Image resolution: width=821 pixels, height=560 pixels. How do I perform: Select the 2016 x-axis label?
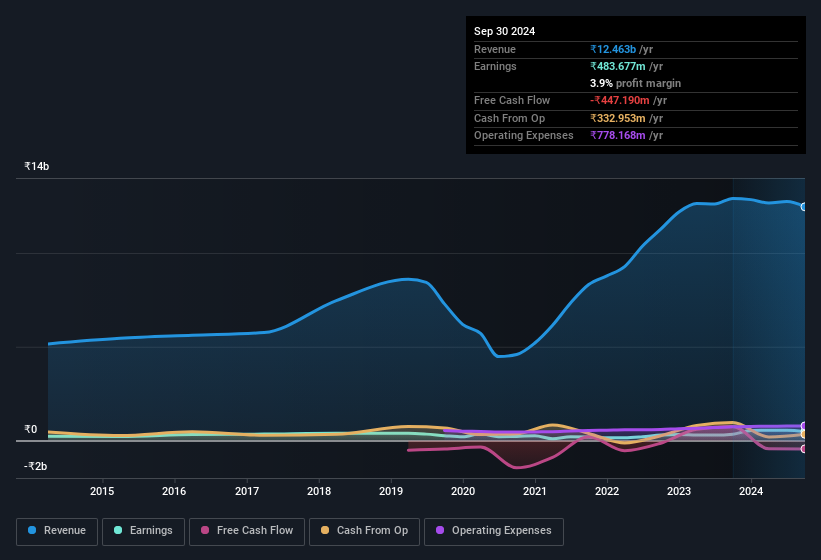pyautogui.click(x=174, y=491)
